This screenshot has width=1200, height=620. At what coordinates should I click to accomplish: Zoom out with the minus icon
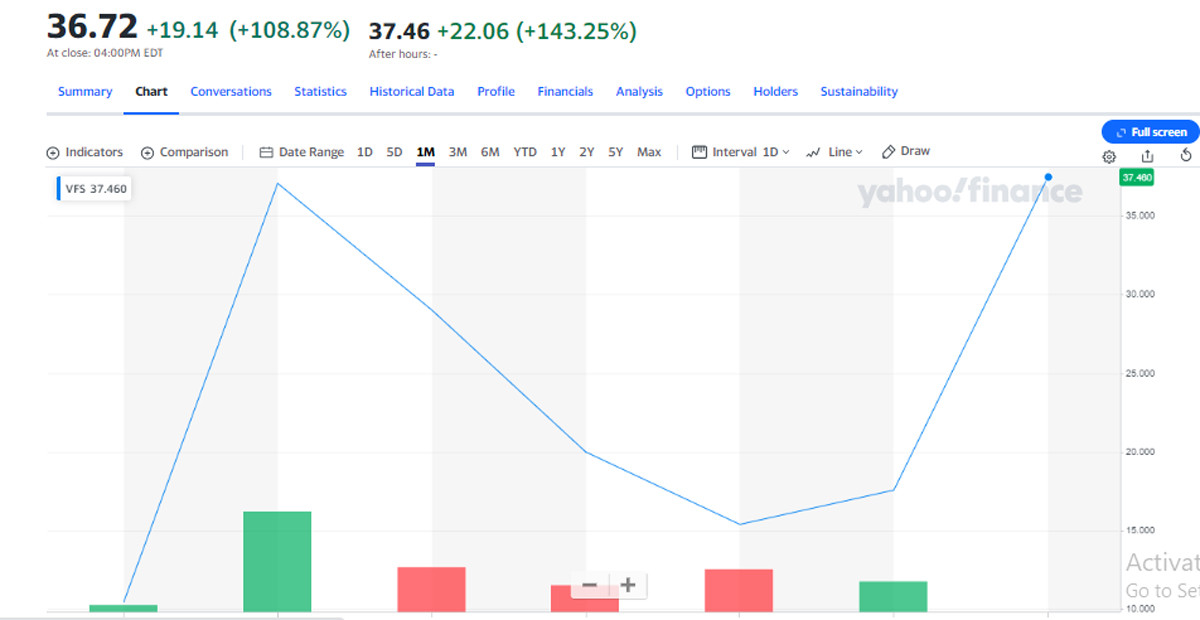[590, 585]
